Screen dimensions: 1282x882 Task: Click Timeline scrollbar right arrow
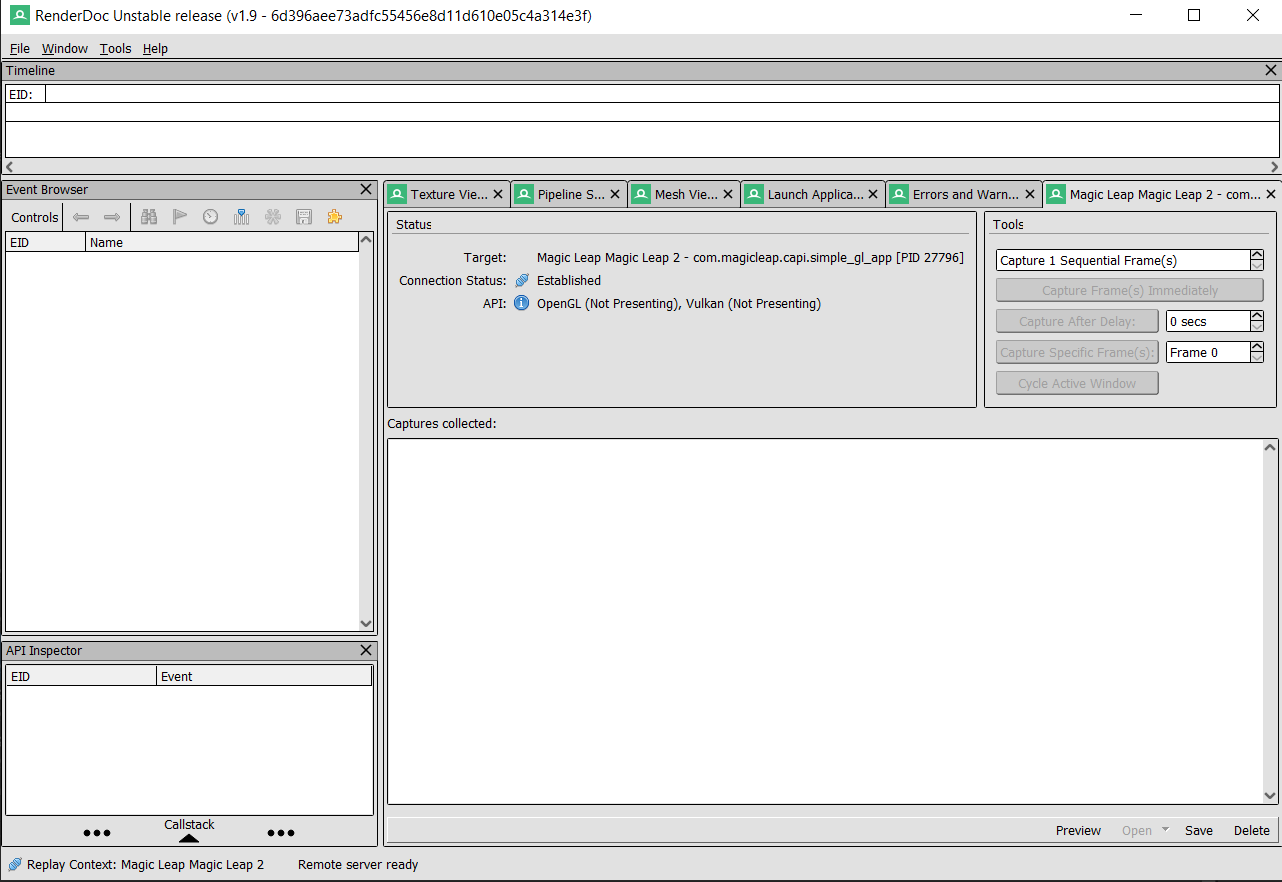click(1274, 167)
